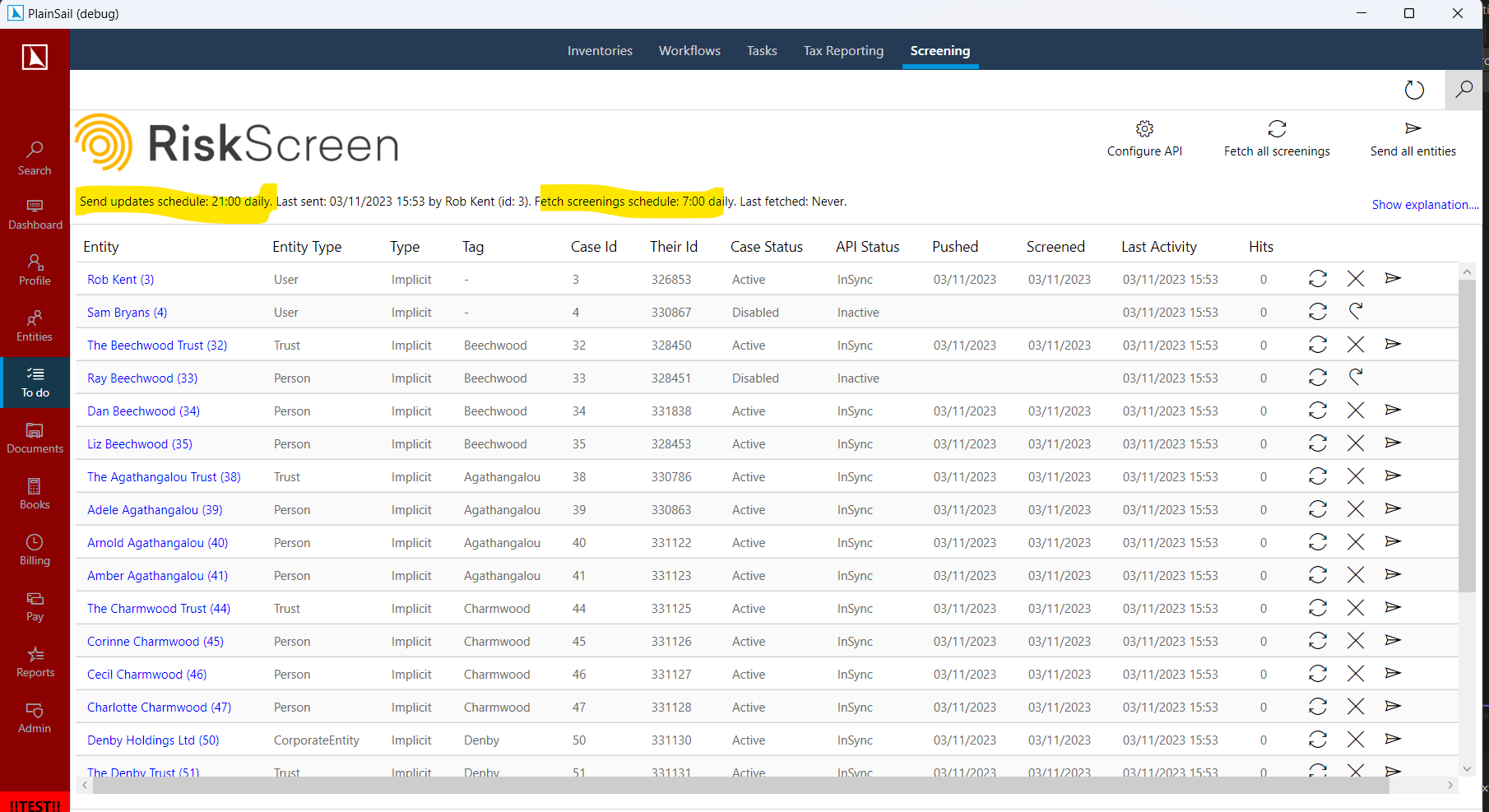Screen dimensions: 1489x812
Task: Open the Rob Kent (3) entity link
Action: tap(121, 280)
